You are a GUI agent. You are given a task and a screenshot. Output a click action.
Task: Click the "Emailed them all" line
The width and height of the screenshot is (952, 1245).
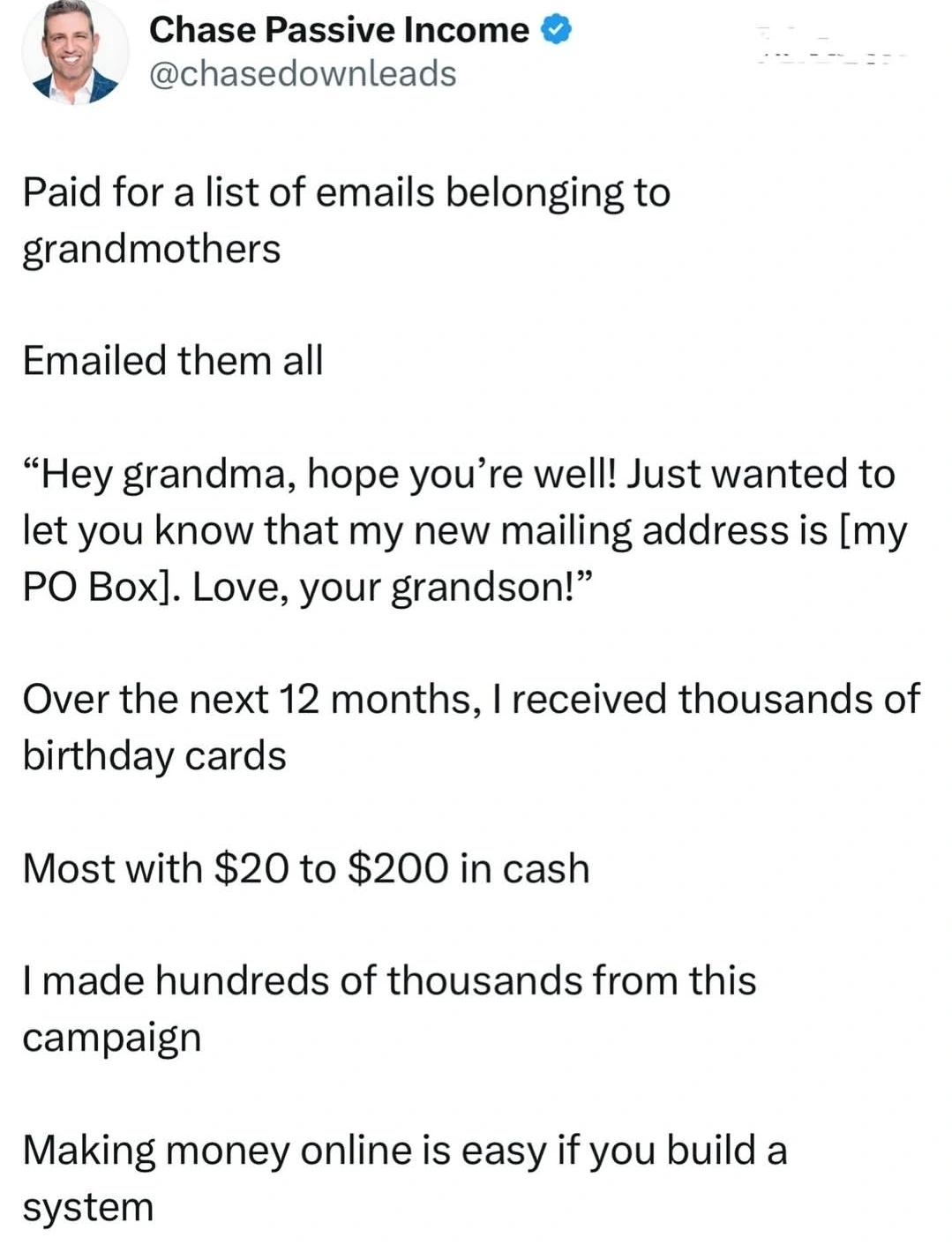click(x=173, y=361)
